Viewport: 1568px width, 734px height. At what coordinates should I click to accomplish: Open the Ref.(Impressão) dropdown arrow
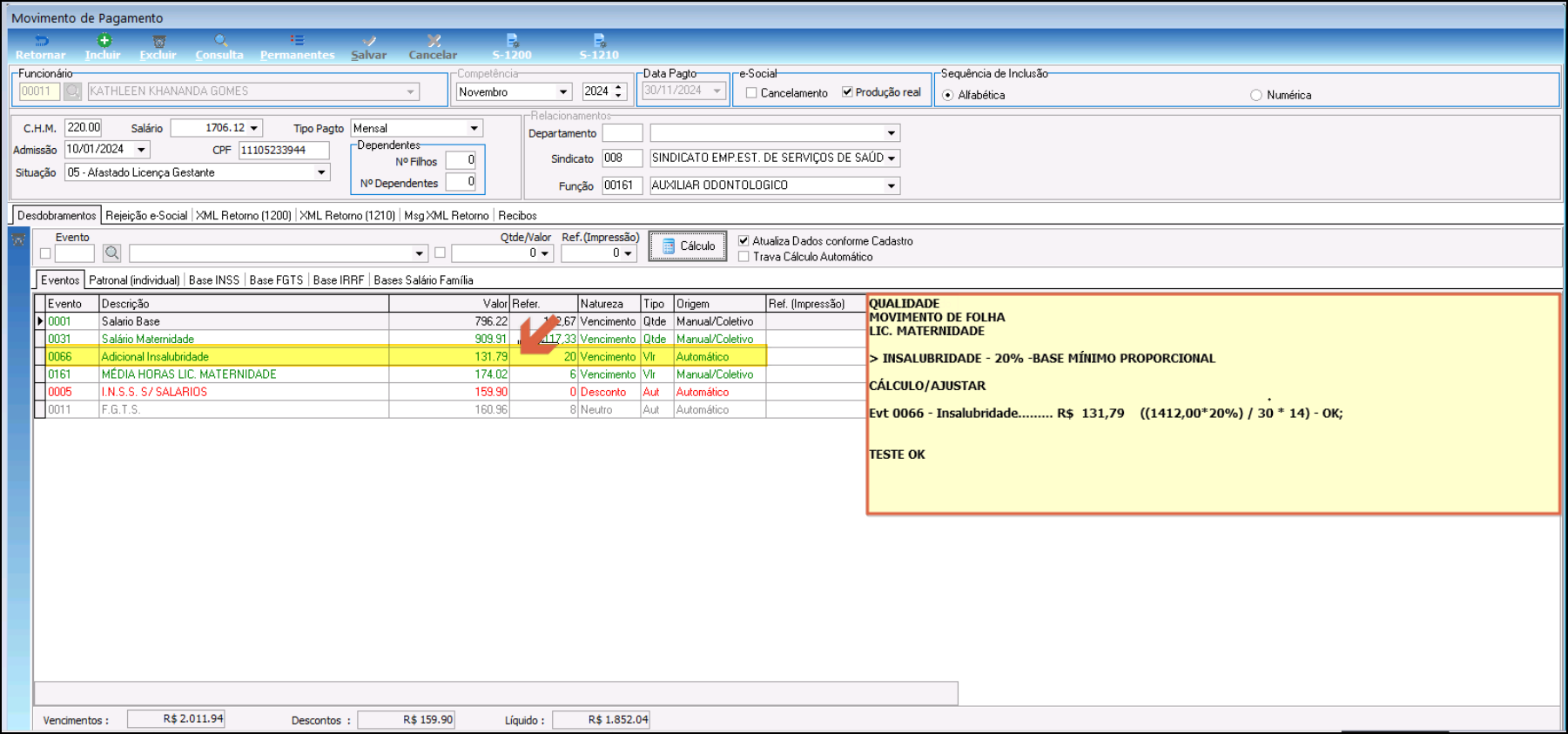628,253
